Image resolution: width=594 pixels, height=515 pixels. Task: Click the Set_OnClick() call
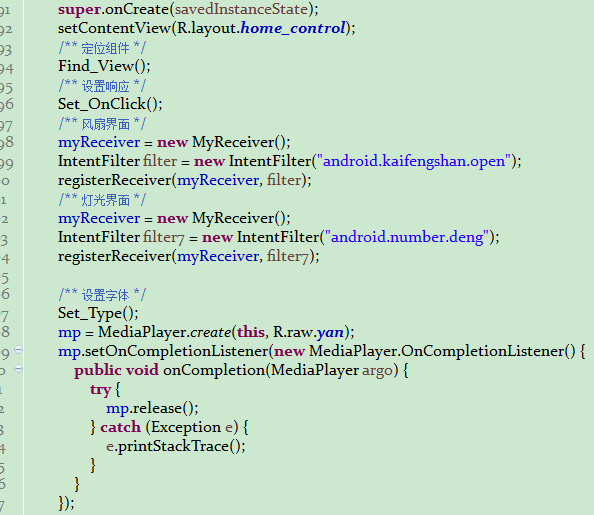click(110, 104)
